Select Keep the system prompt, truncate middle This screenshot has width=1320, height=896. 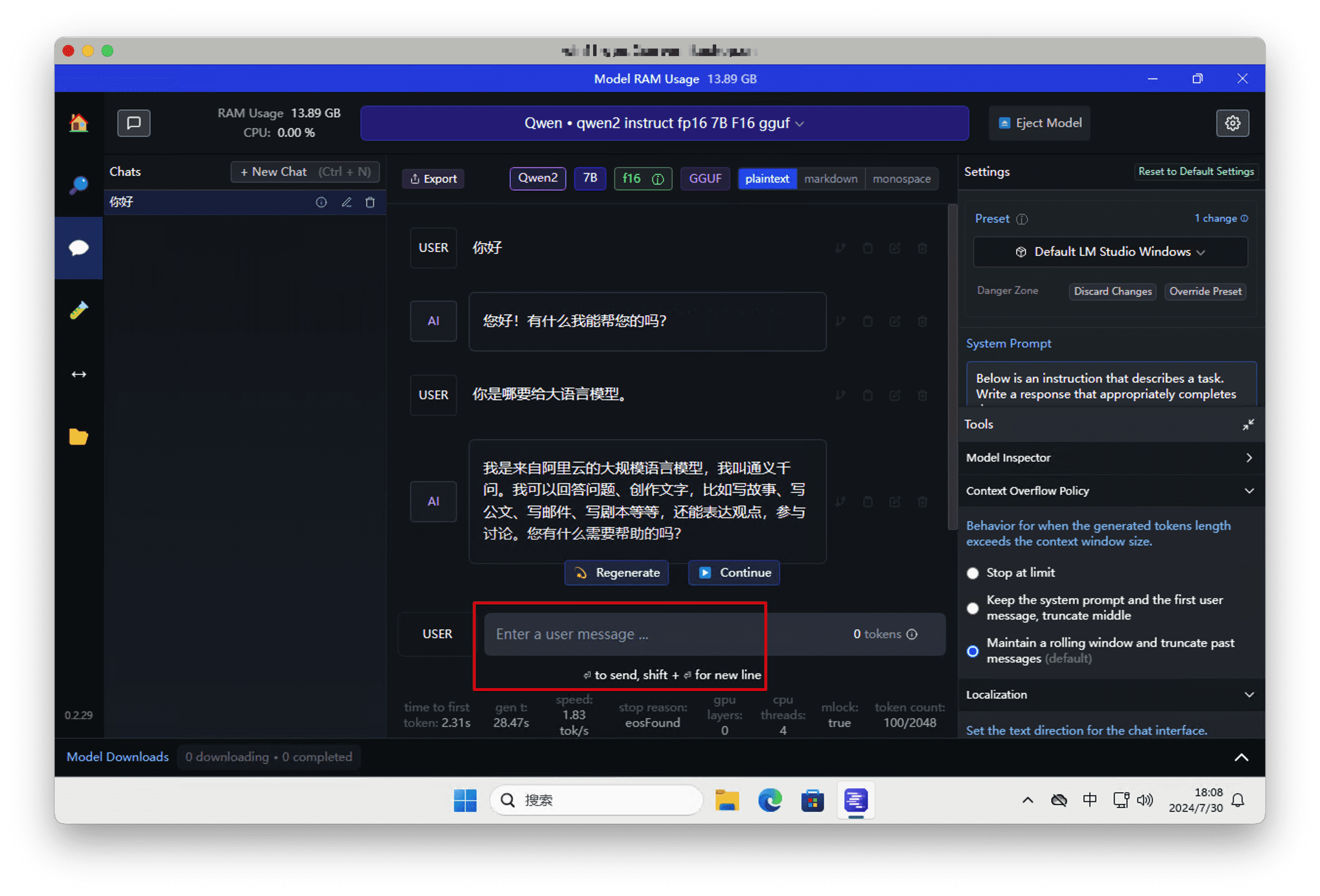pyautogui.click(x=972, y=608)
